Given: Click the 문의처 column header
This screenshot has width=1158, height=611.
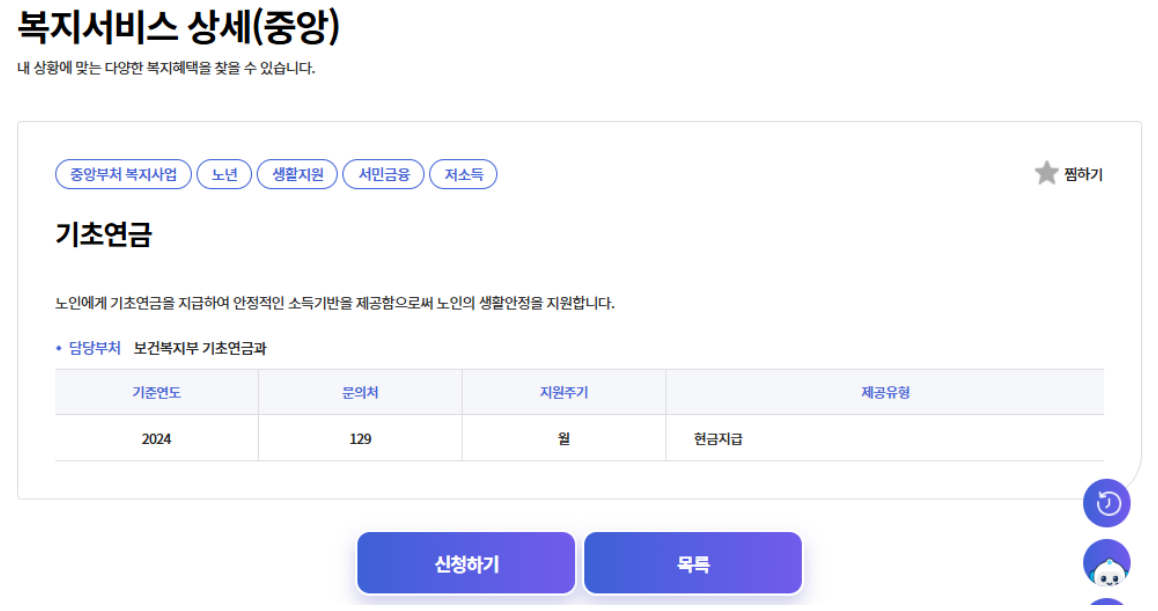Looking at the screenshot, I should coord(359,391).
